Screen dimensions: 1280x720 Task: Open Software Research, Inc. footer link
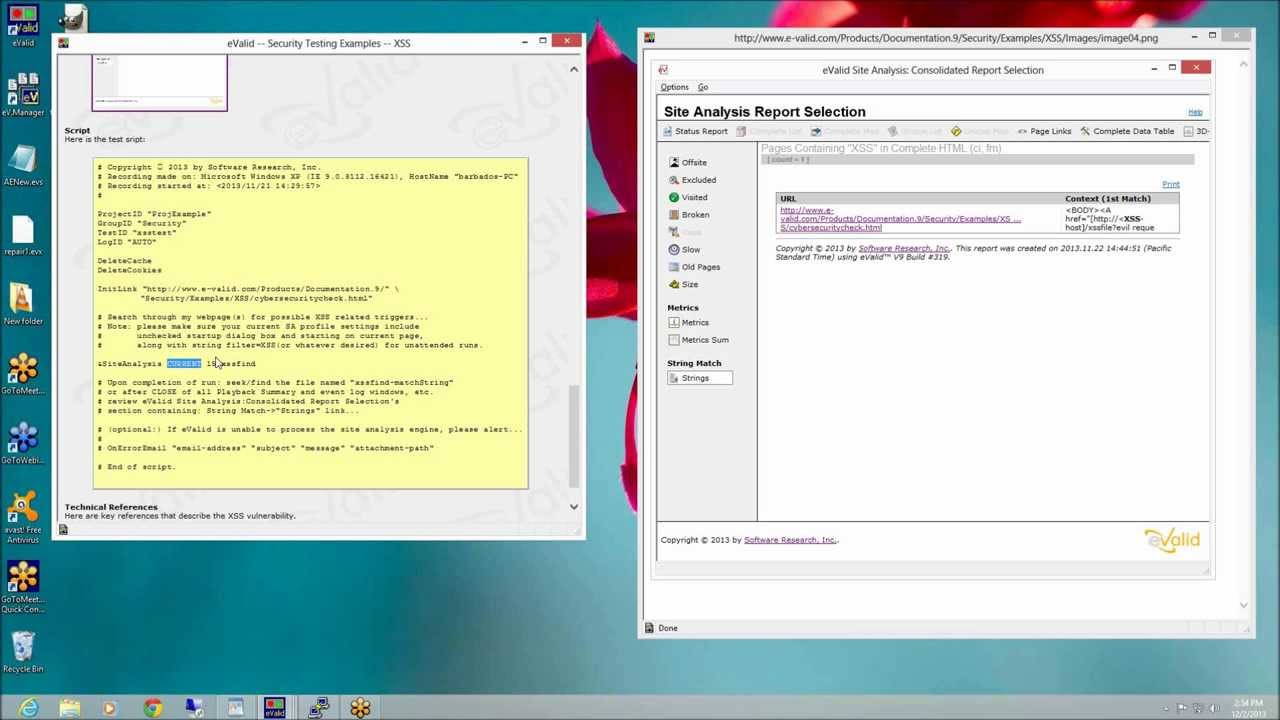coord(789,540)
